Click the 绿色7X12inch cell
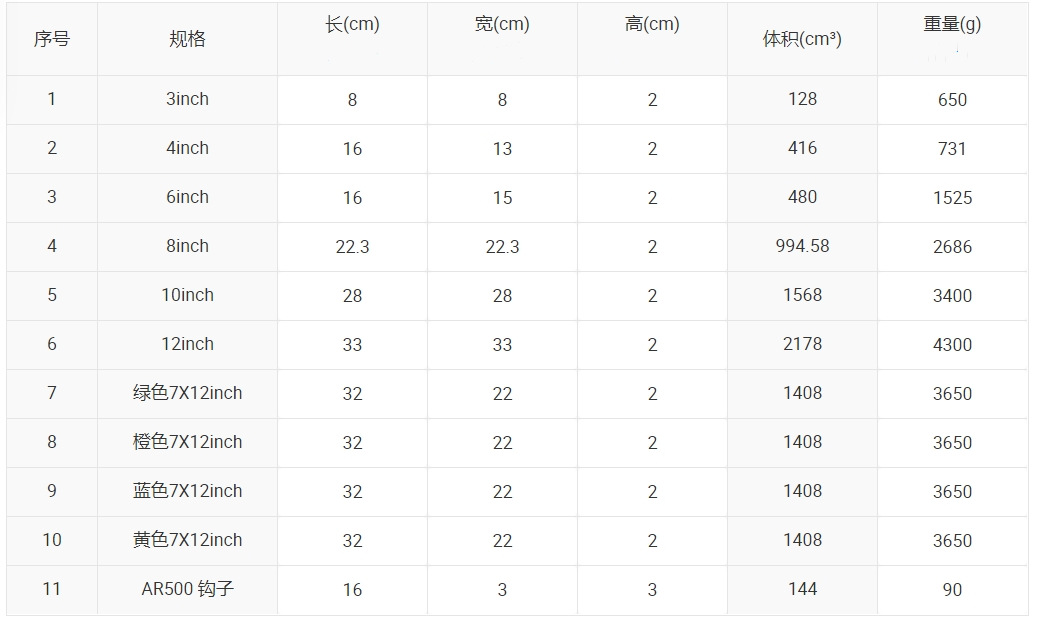The image size is (1041, 624). tap(187, 393)
